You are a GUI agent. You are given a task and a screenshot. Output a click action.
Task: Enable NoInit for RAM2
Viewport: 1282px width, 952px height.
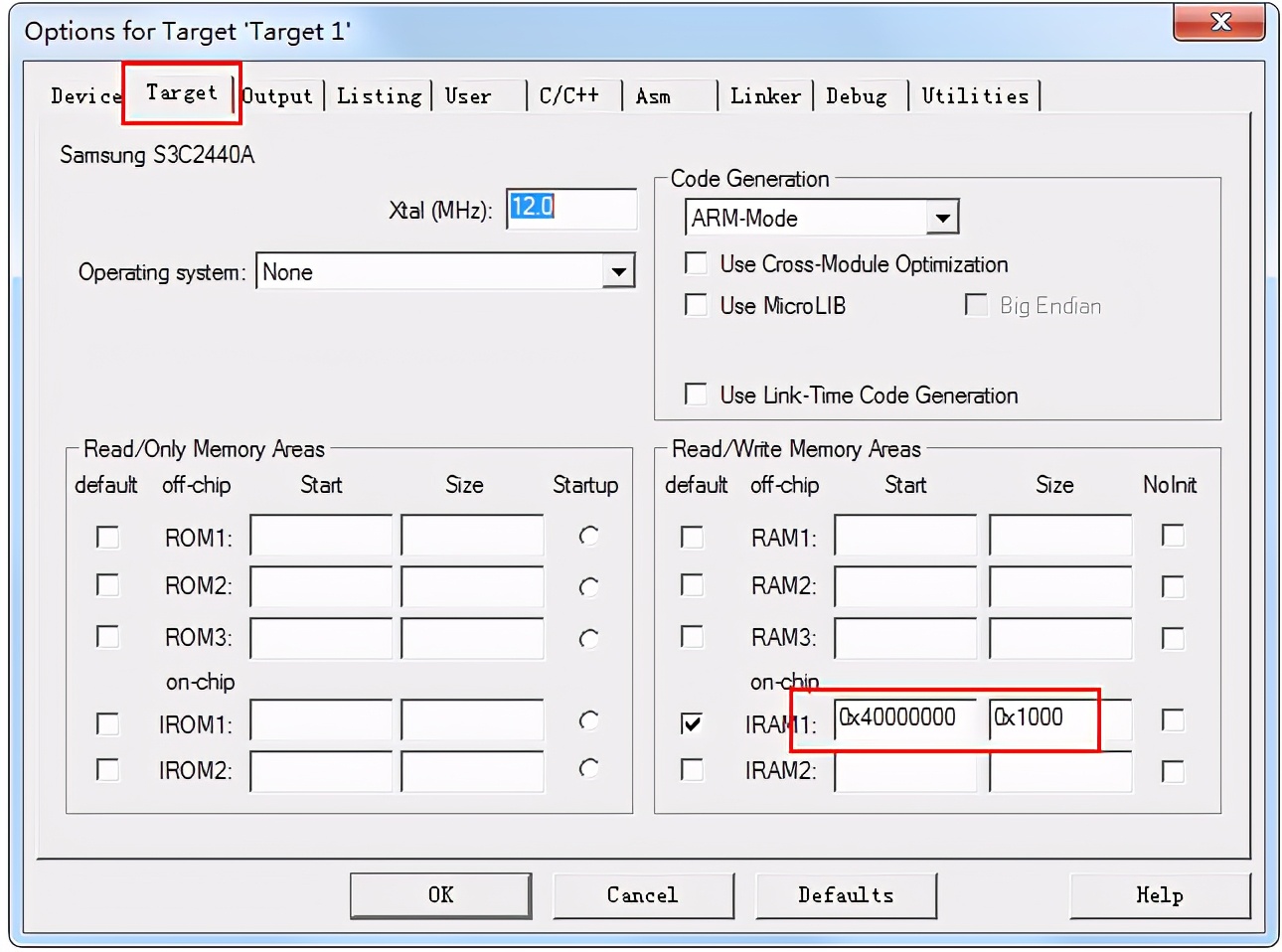click(x=1173, y=586)
